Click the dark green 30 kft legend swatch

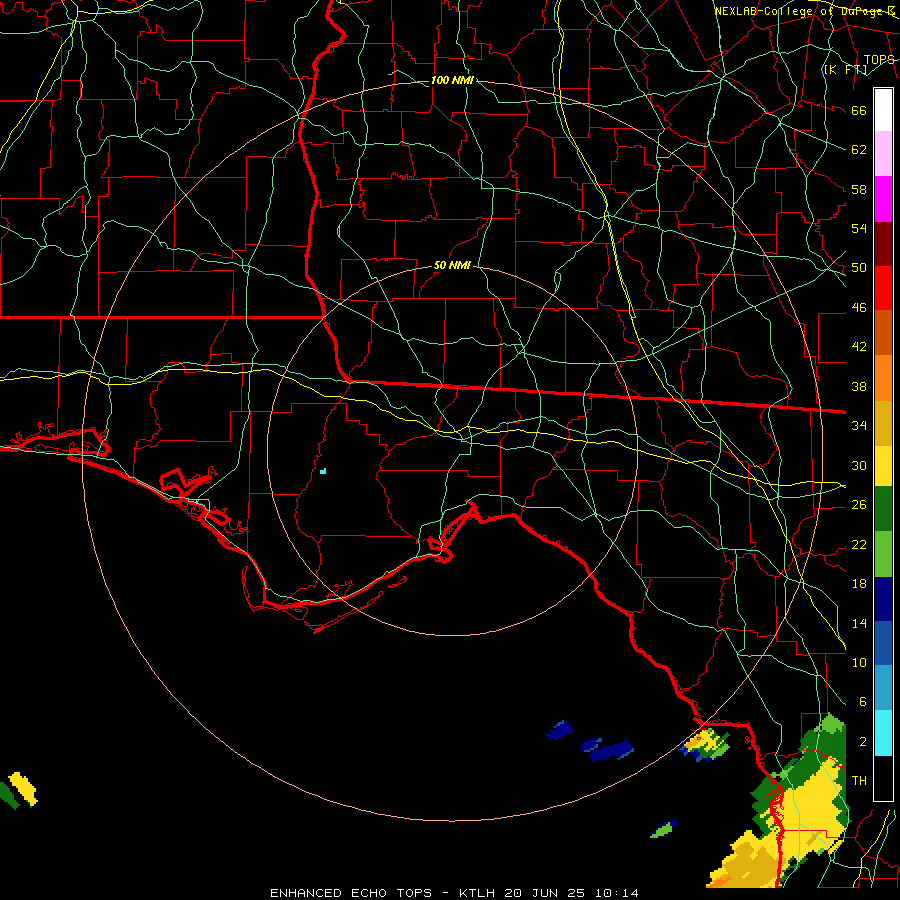pos(883,509)
